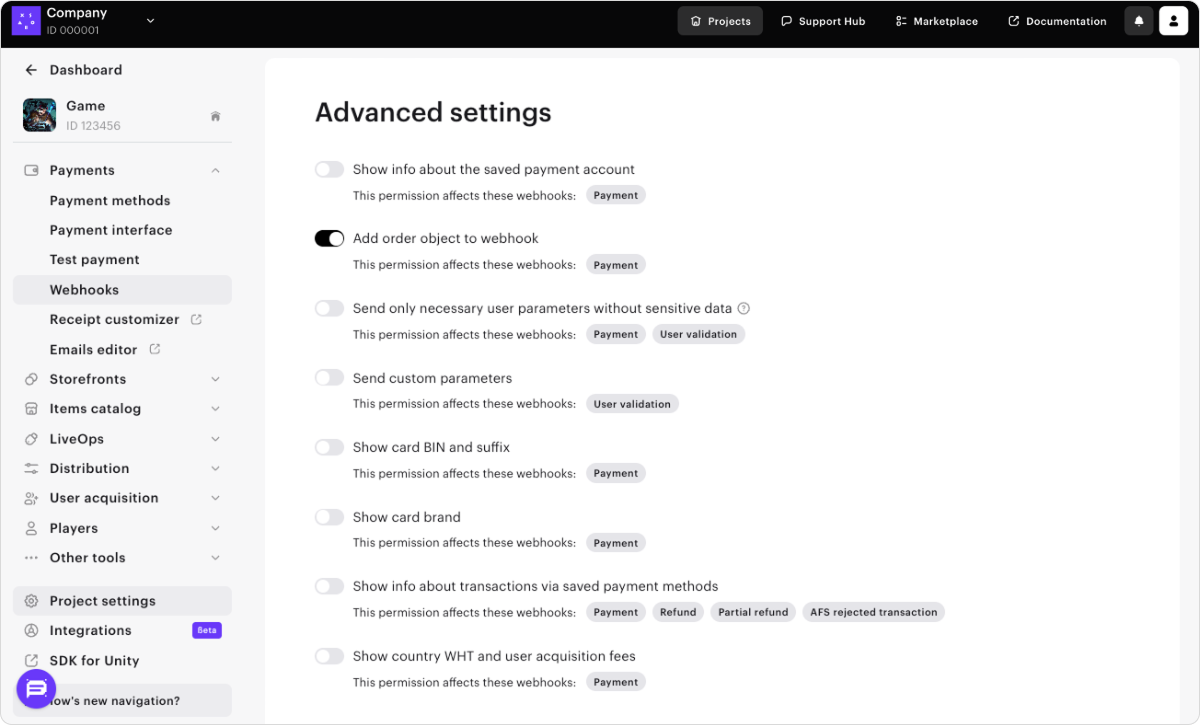Disable Add order object to webhook toggle

[329, 238]
